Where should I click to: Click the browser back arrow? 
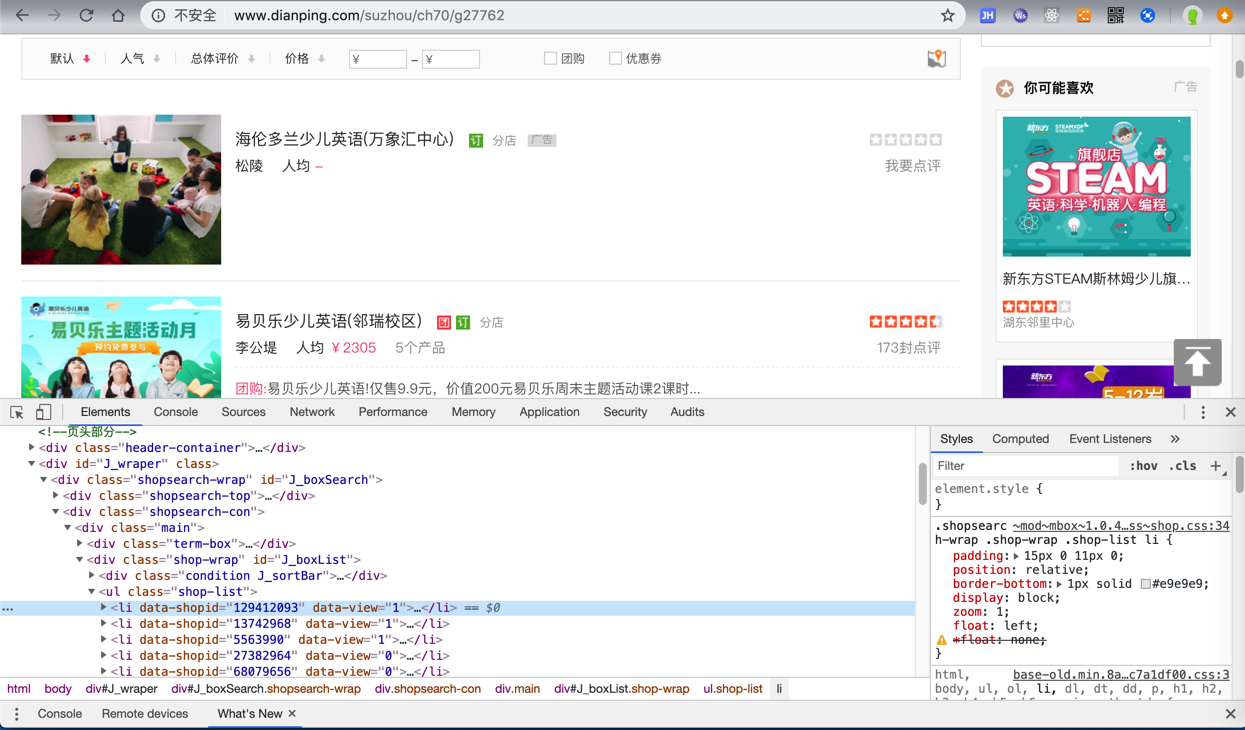pyautogui.click(x=22, y=15)
